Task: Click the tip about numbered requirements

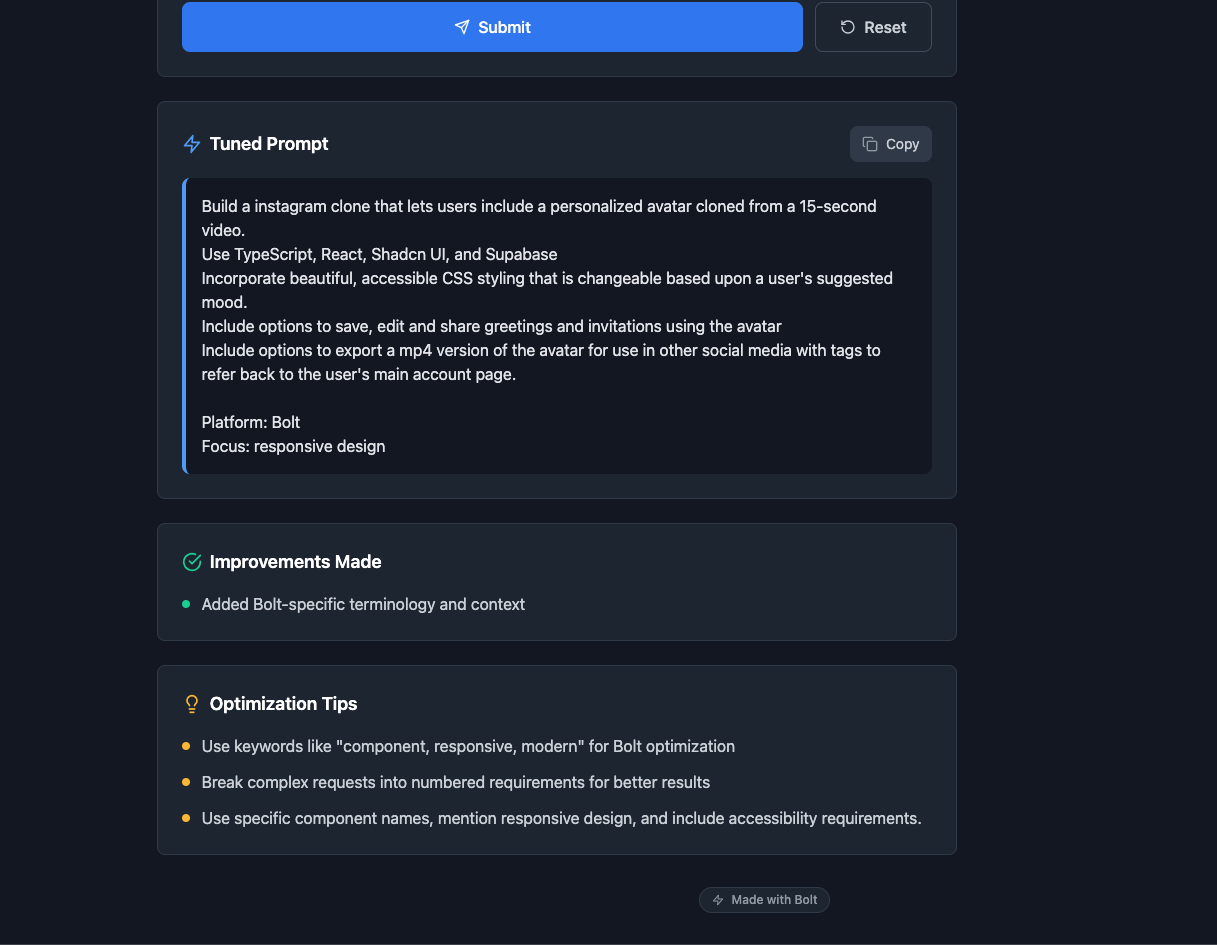Action: coord(455,782)
